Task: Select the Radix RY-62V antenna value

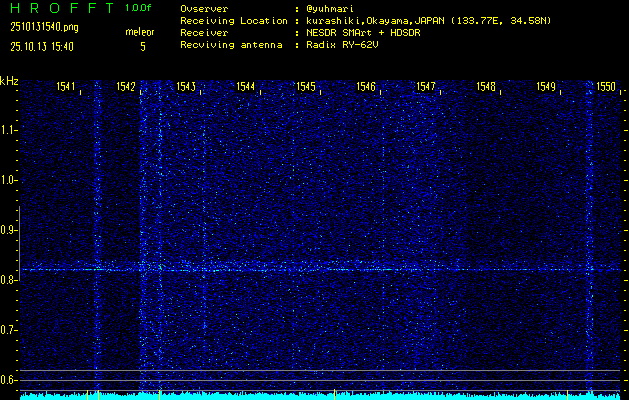Action: [x=342, y=45]
